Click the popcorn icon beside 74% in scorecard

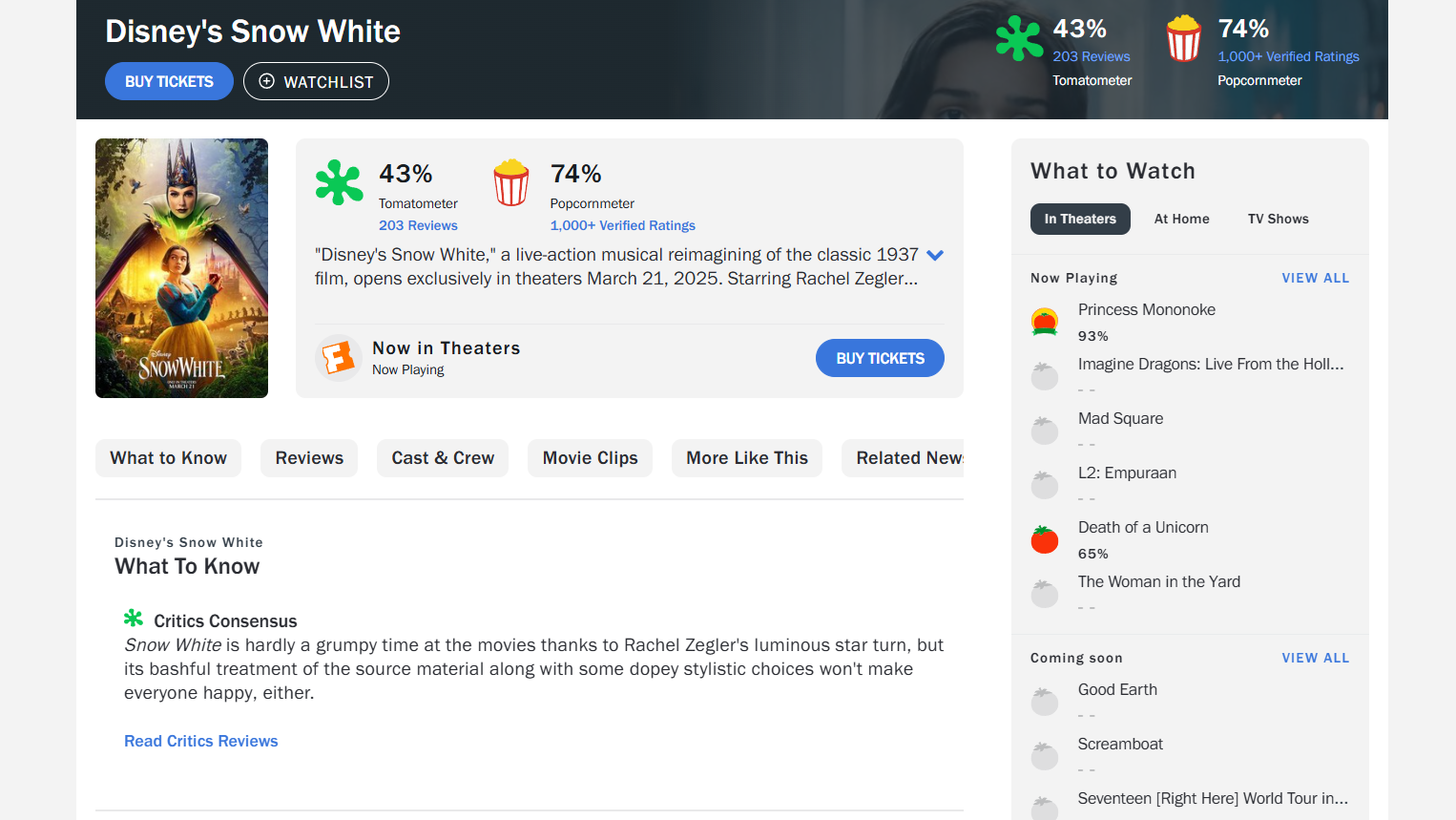[x=511, y=182]
